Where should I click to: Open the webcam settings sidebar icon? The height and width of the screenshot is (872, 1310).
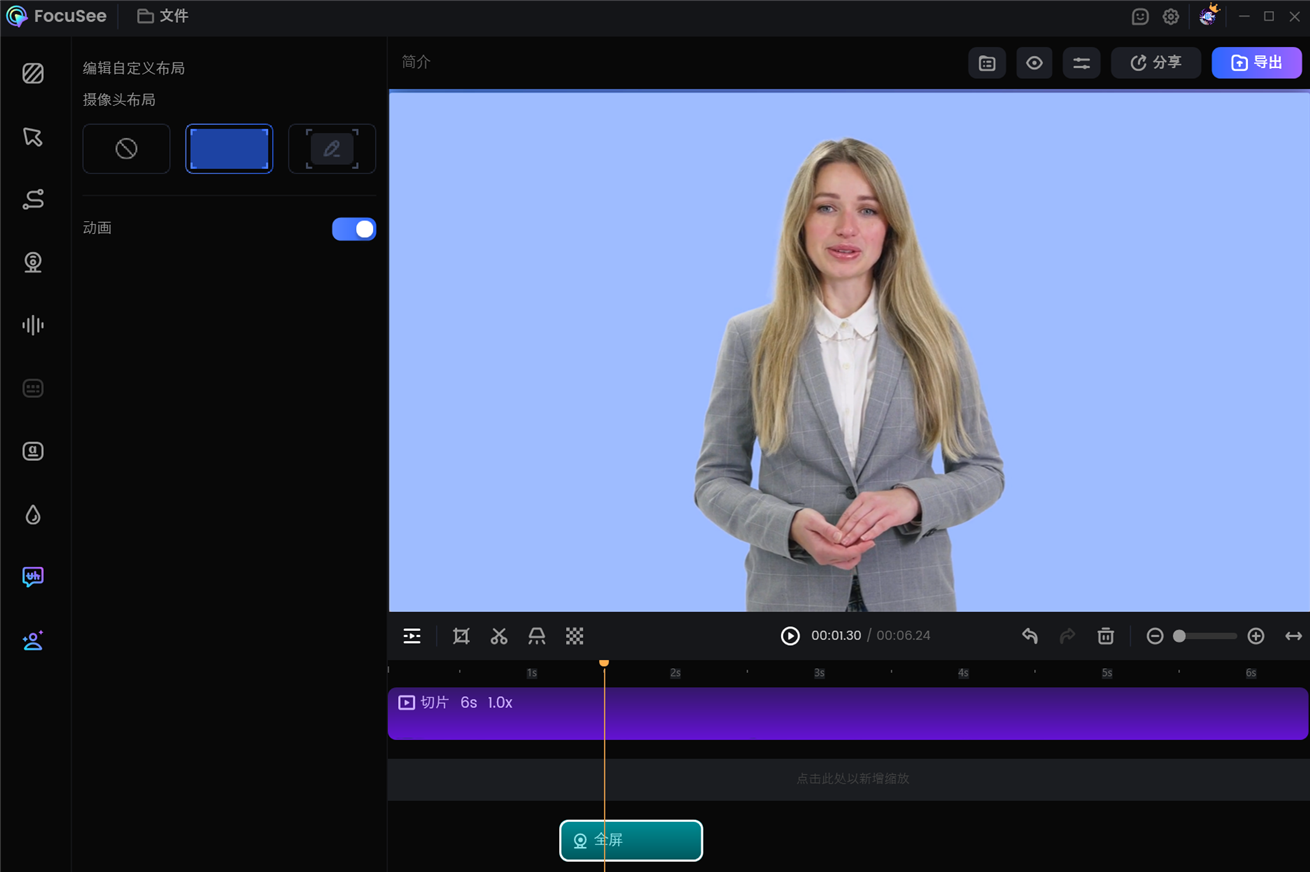click(x=33, y=262)
